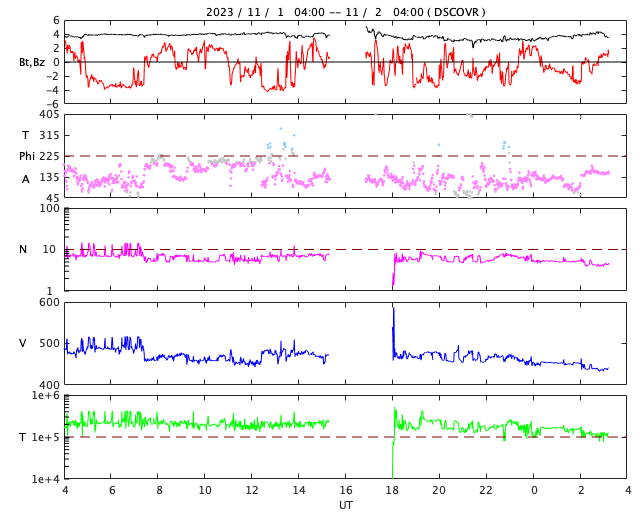640x512 pixels.
Task: Click the 400 tick on the V axis
Action: pyautogui.click(x=49, y=385)
